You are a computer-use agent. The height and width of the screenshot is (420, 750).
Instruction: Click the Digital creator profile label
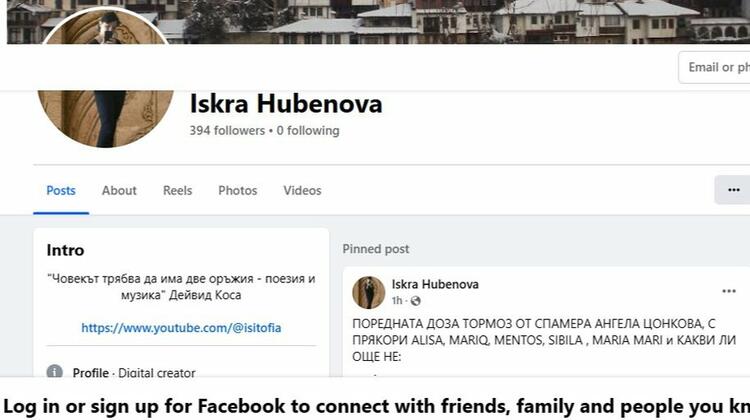157,373
